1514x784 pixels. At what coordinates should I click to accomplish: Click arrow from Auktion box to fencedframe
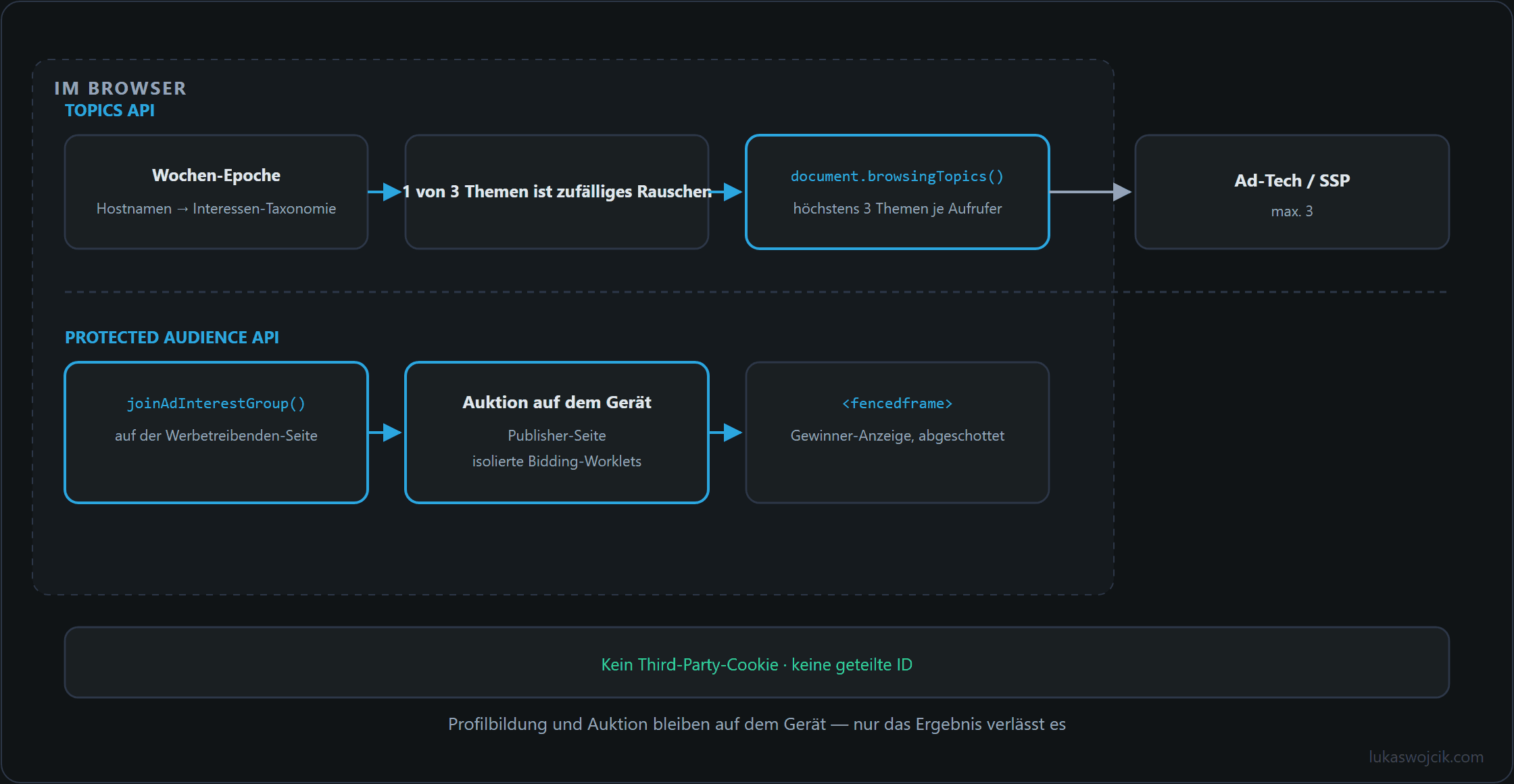727,433
